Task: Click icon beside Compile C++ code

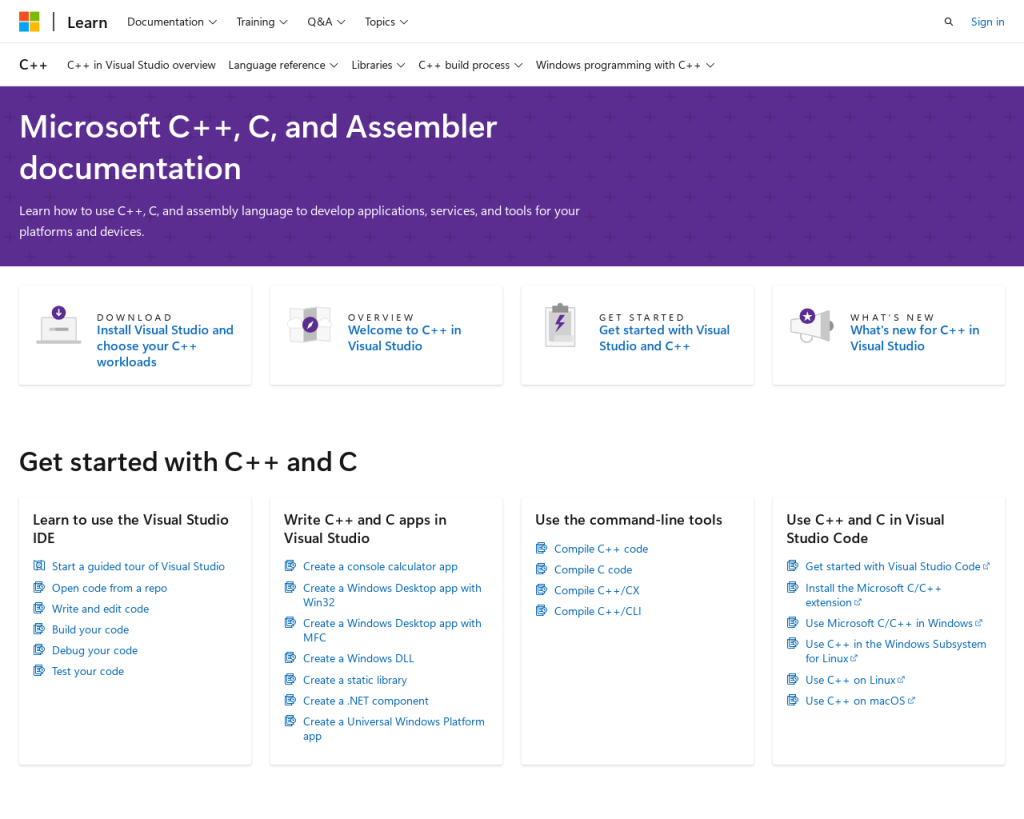Action: point(541,548)
